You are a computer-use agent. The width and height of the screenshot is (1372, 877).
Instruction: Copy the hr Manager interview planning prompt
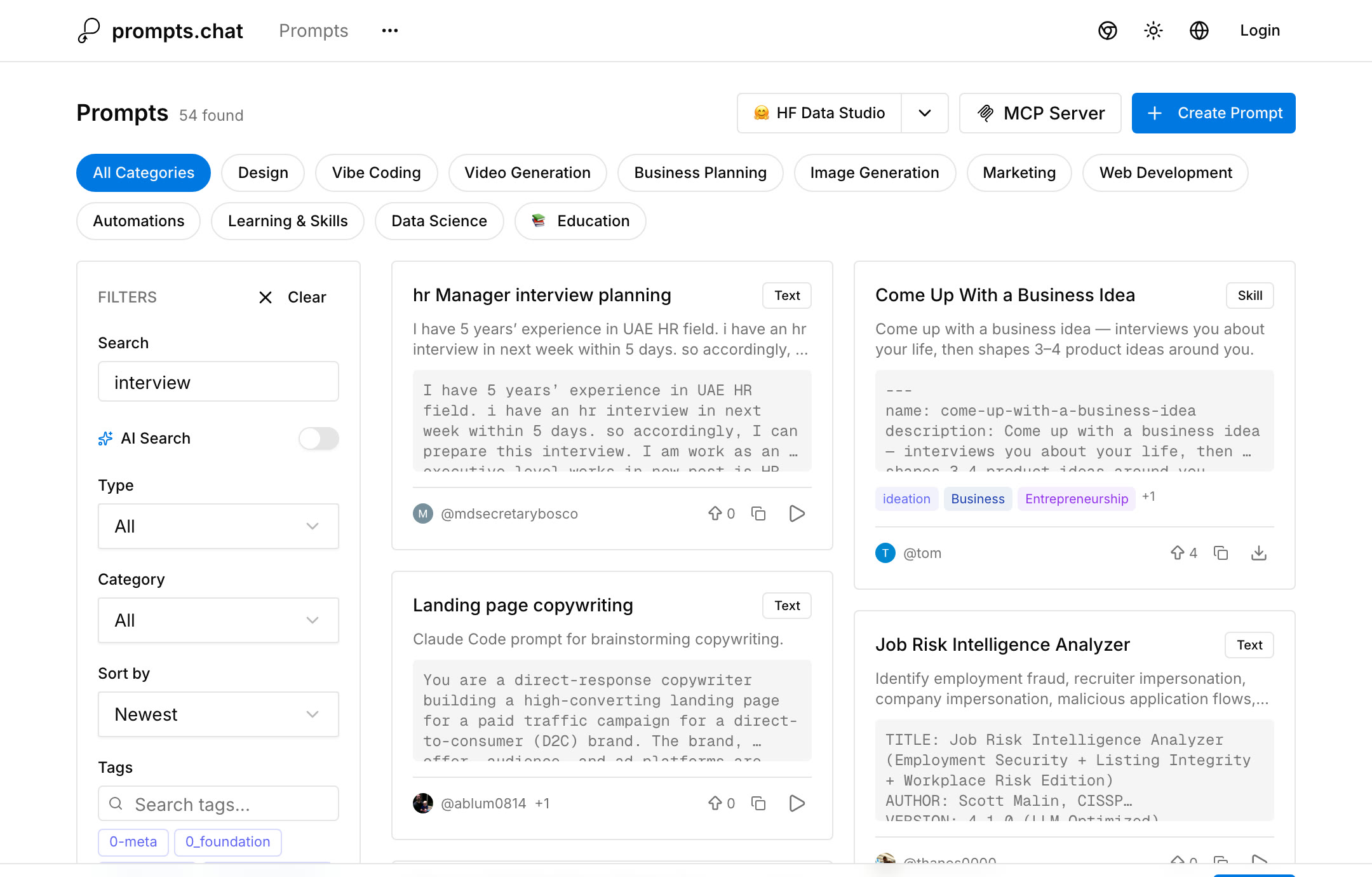(x=758, y=513)
